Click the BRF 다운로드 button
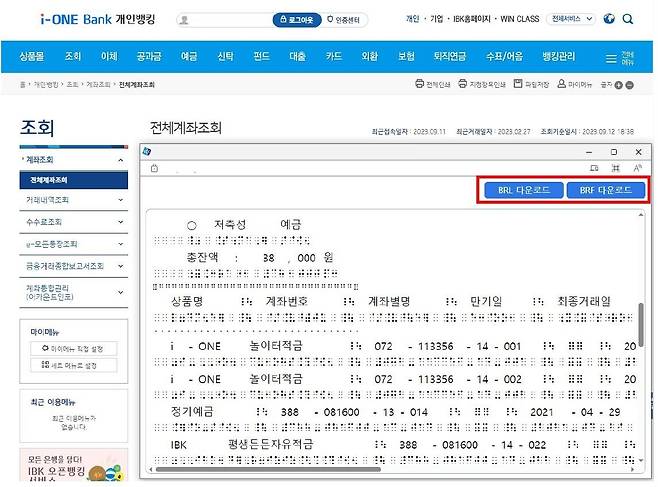The height and width of the screenshot is (487, 658). click(x=606, y=190)
